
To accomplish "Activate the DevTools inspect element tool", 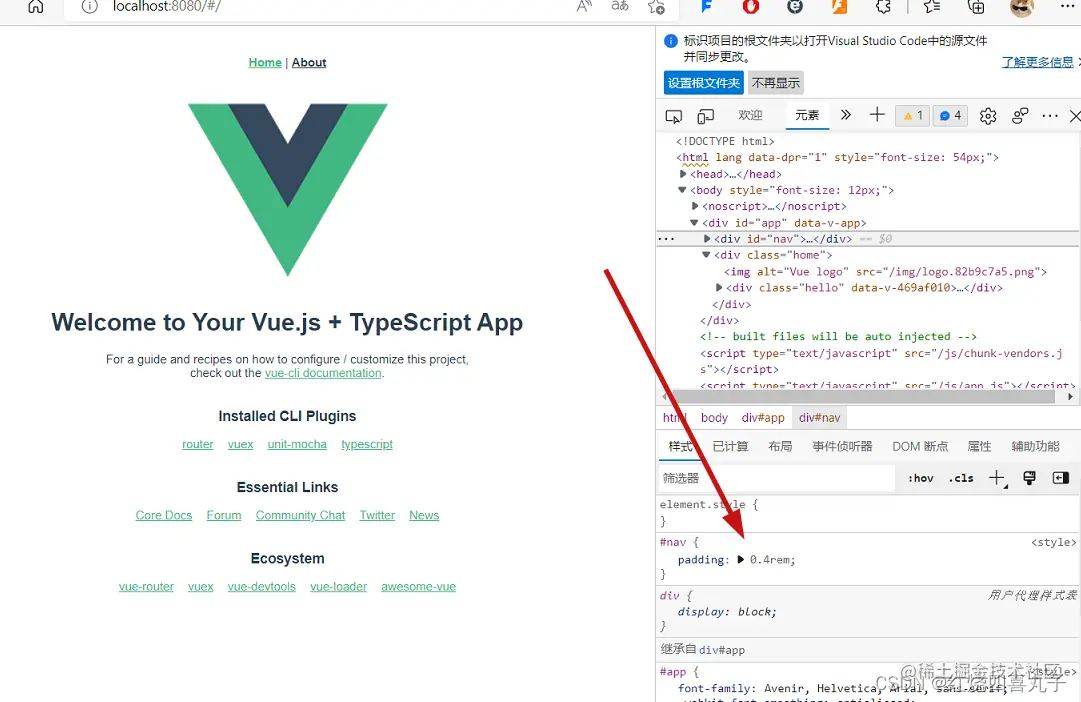I will (674, 116).
